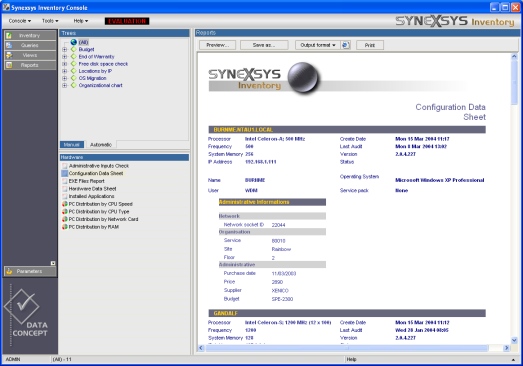
Task: Click the horizontal scrollbar right arrow
Action: pyautogui.click(x=507, y=348)
